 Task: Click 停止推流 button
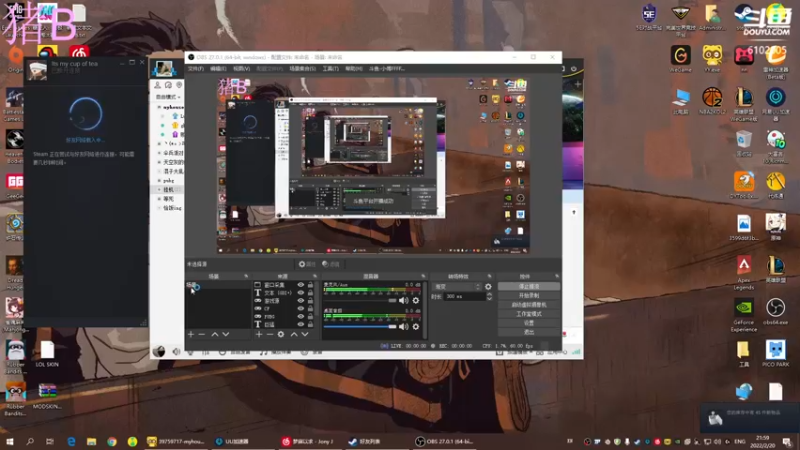(529, 287)
